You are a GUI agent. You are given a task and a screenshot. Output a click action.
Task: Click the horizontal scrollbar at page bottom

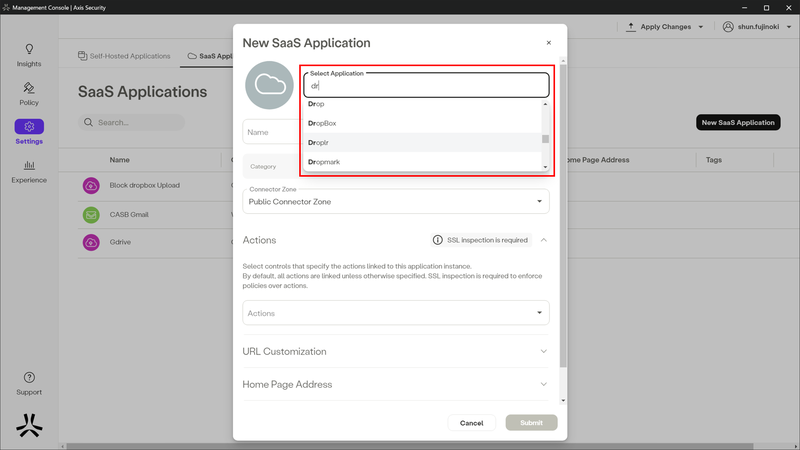(410, 446)
